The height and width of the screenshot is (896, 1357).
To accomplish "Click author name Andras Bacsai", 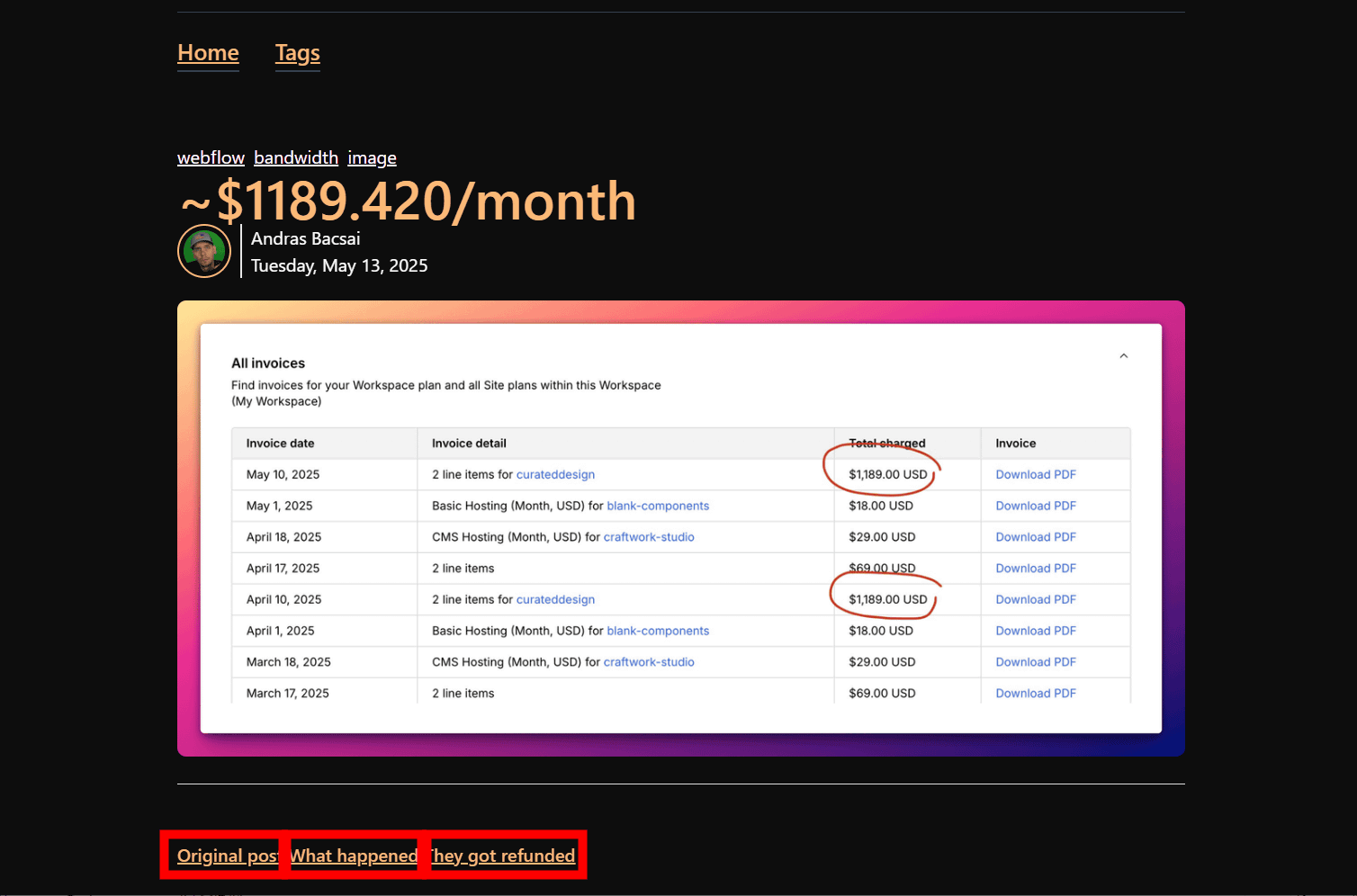I will pyautogui.click(x=306, y=238).
